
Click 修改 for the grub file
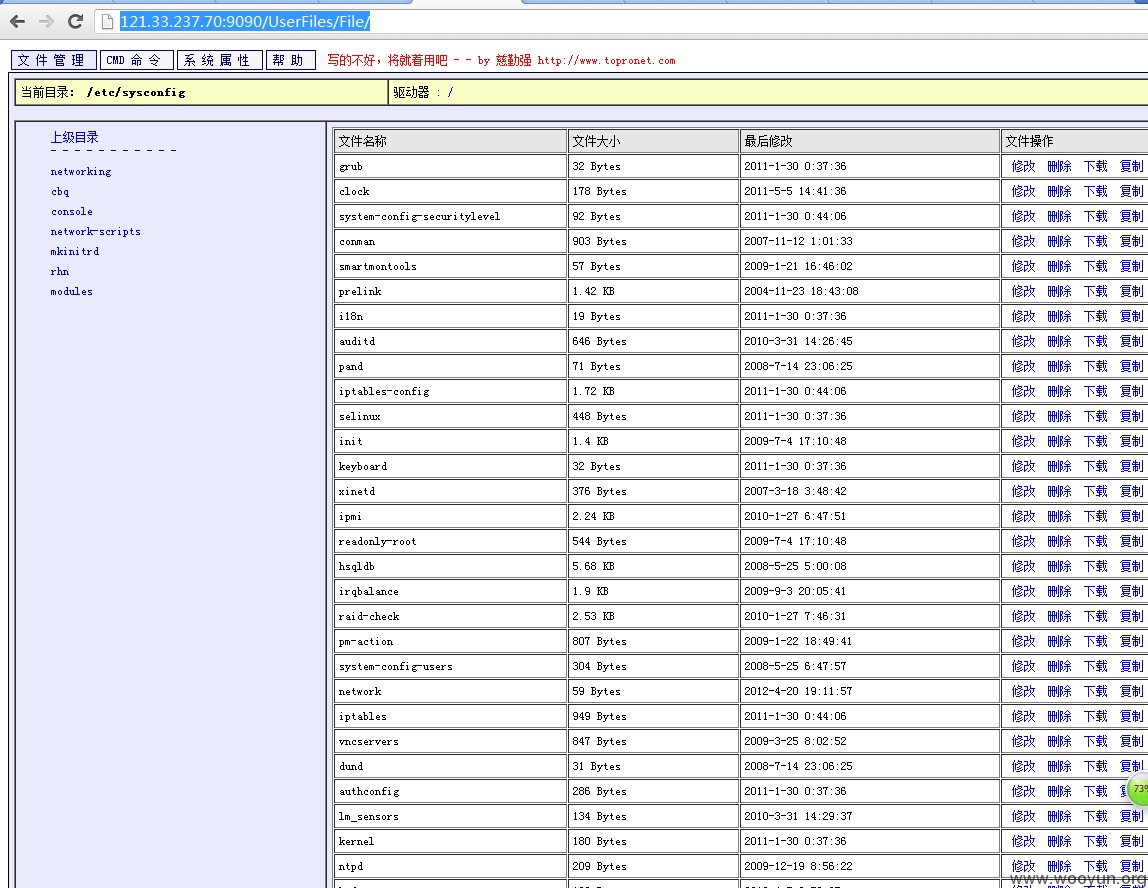pos(1024,166)
